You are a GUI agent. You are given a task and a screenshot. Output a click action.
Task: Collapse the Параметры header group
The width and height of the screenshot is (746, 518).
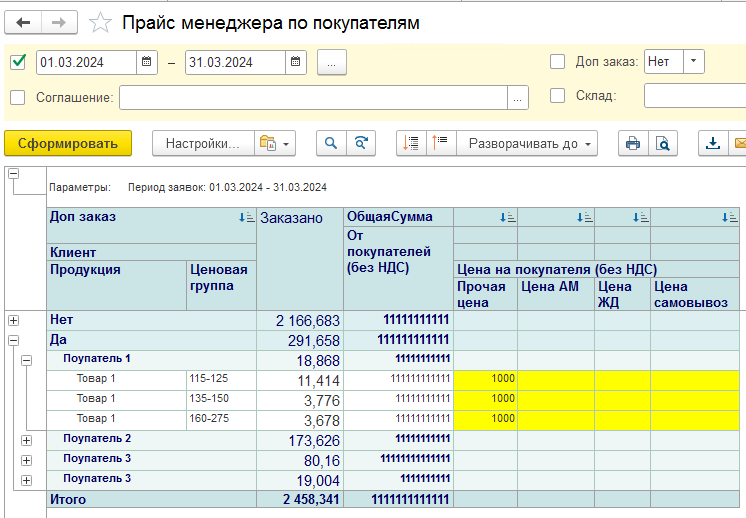click(14, 174)
